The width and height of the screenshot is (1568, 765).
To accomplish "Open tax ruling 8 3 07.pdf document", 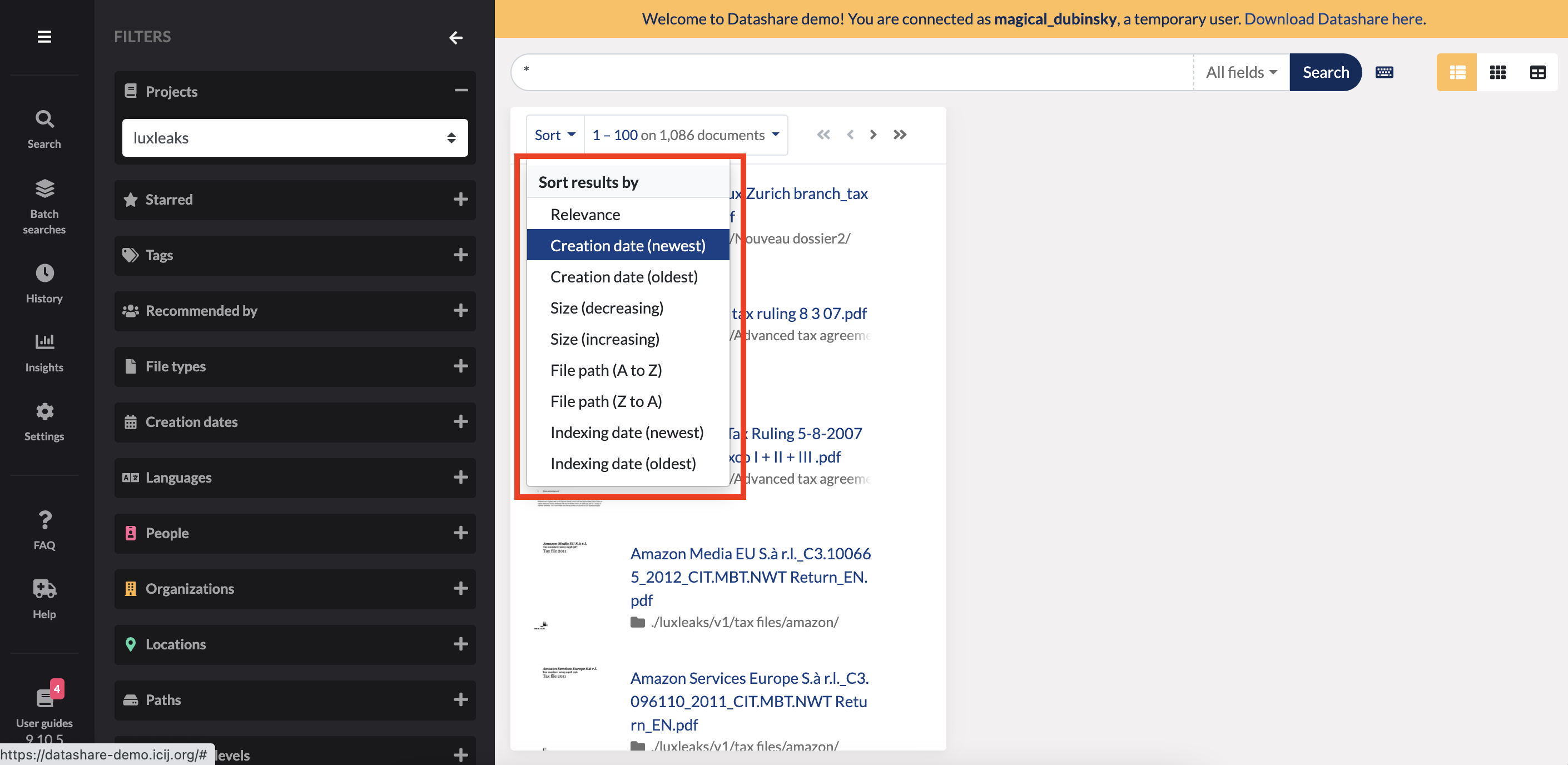I will pos(799,314).
